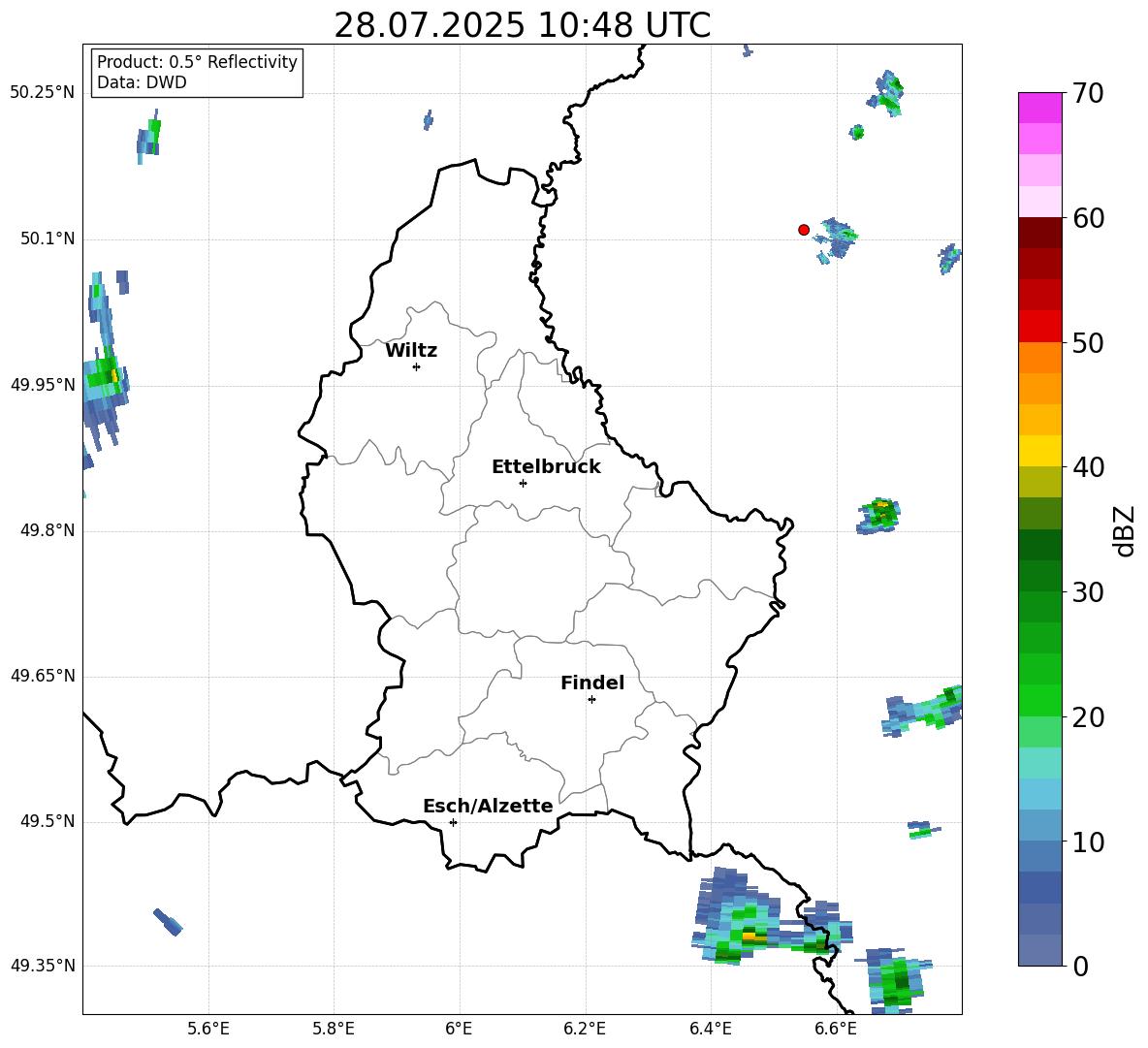Click the 50 dBZ colorbar tick label
Viewport: 1148px width, 1048px height.
click(1088, 343)
